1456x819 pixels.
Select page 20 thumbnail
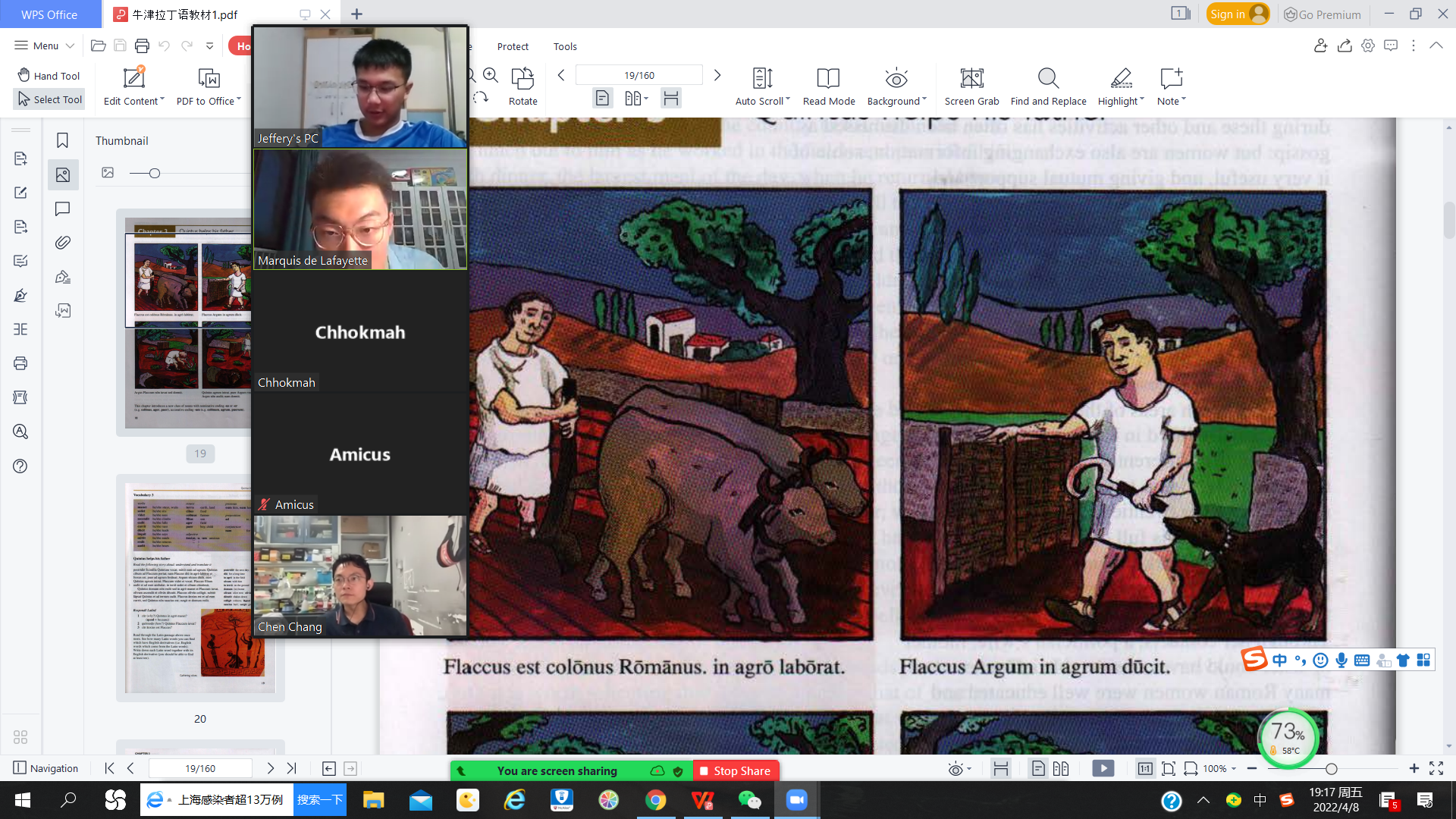200,588
